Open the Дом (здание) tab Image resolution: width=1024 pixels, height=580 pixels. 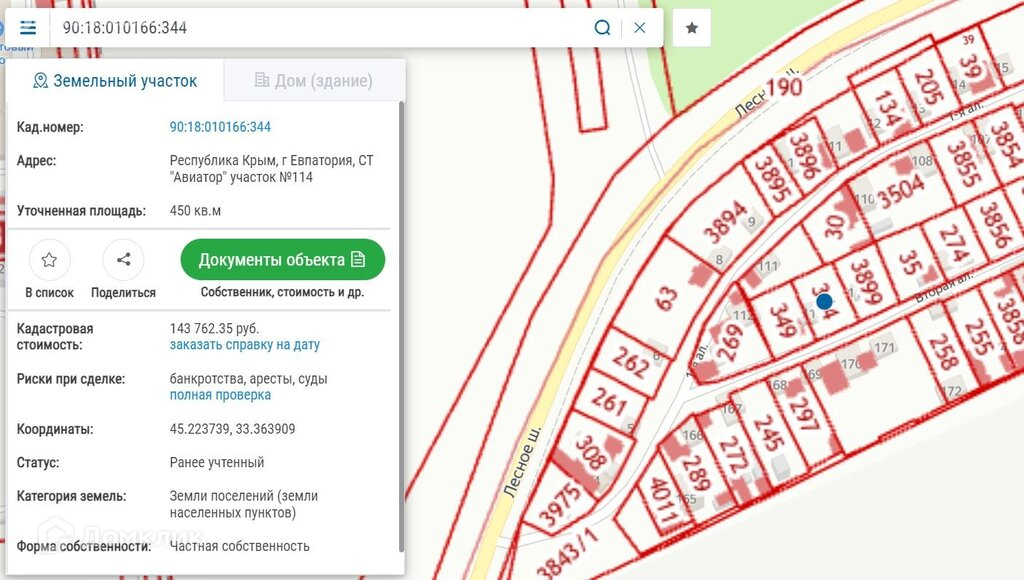tap(313, 81)
